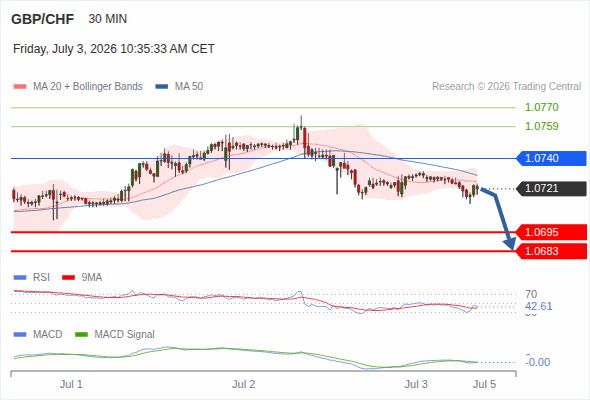Screen dimensions: 590x400
Task: Click the blue 1.0740 pivot price tag
Action: tap(551, 158)
